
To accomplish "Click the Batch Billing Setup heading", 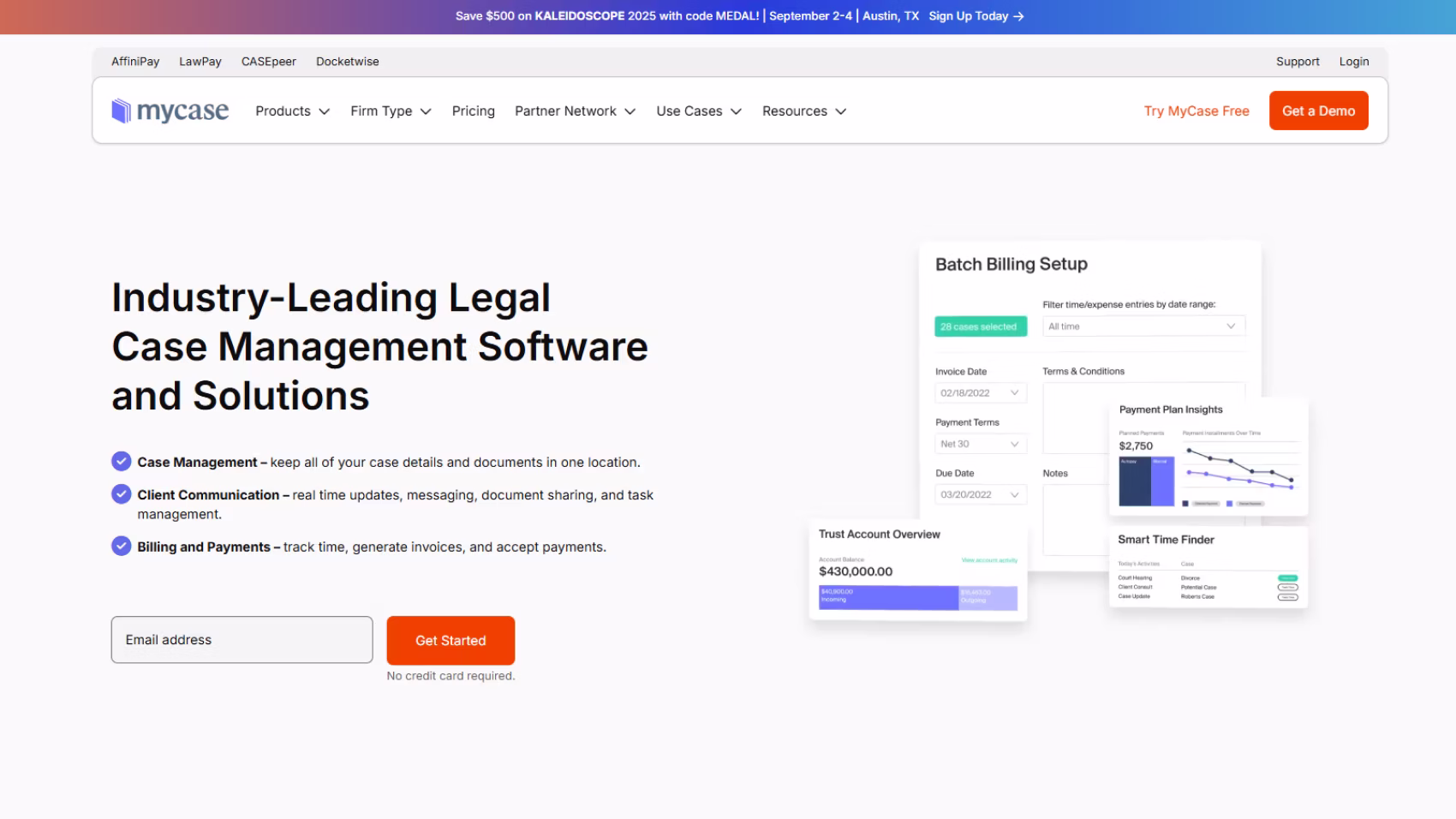I will tap(1011, 265).
